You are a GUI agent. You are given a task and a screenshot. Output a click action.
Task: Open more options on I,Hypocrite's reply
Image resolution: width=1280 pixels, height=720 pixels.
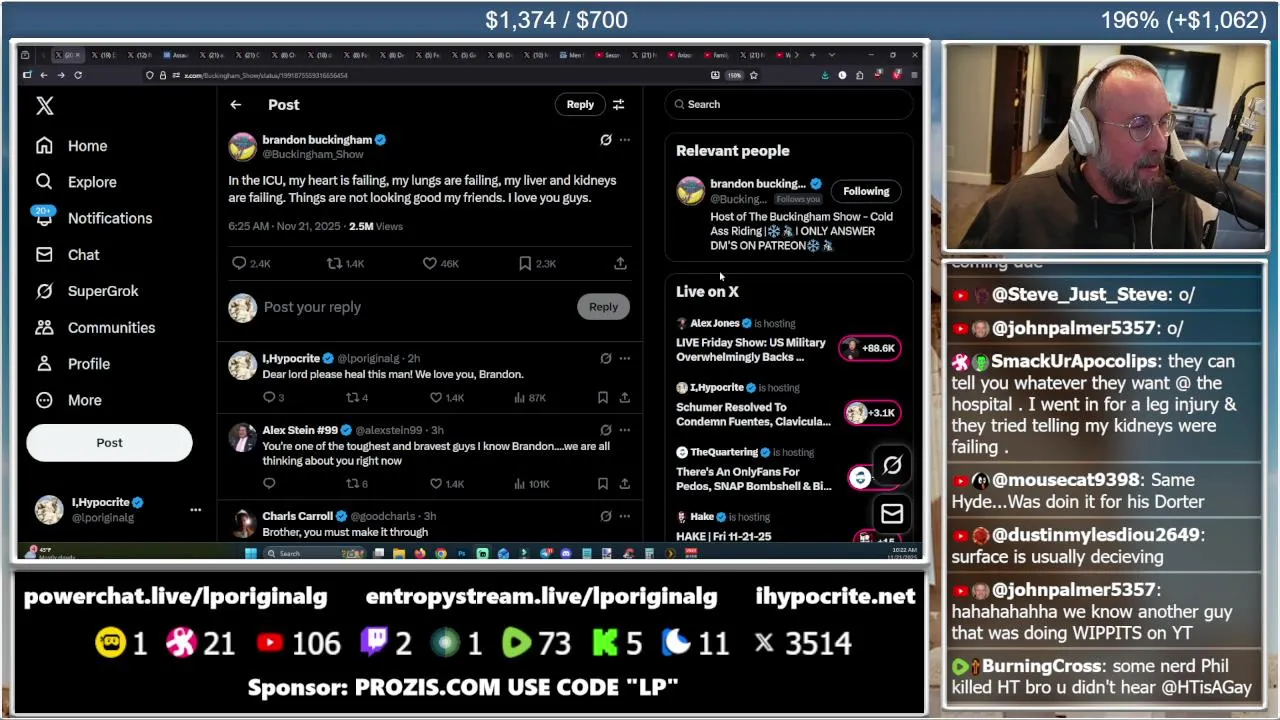click(625, 358)
